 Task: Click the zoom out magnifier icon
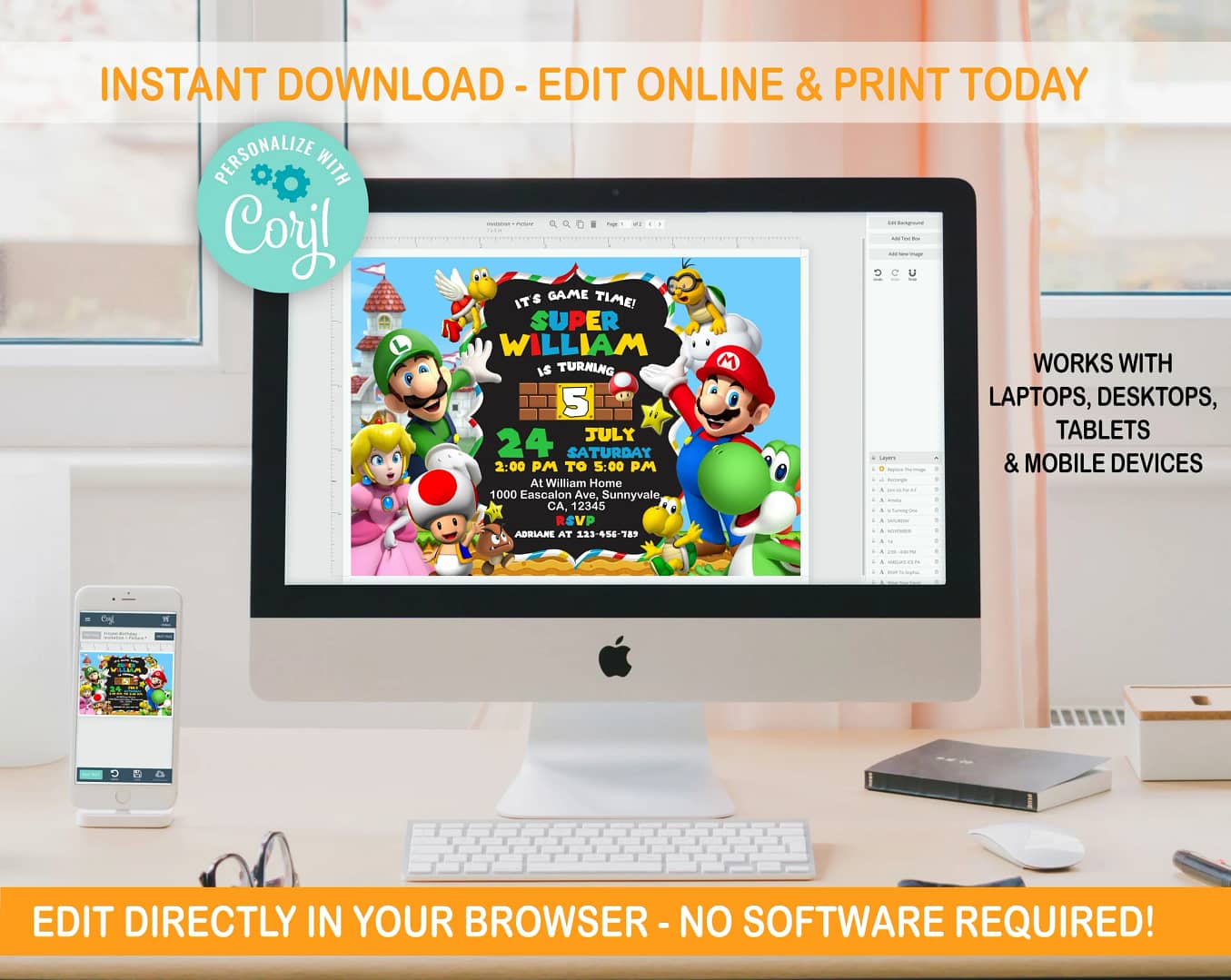point(567,224)
